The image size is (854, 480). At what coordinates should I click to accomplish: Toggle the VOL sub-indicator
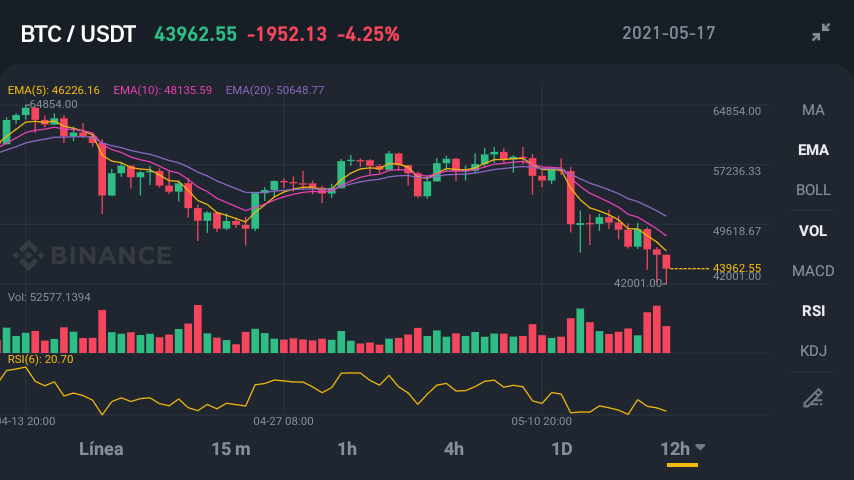coord(813,231)
